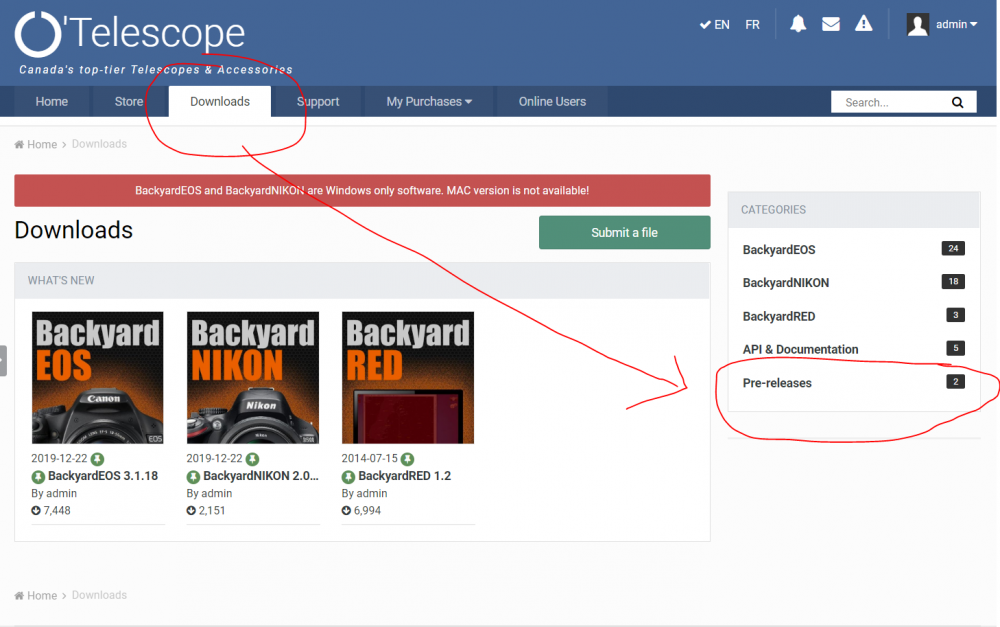The image size is (1000, 627).
Task: Click the Submit a file button
Action: (x=624, y=233)
